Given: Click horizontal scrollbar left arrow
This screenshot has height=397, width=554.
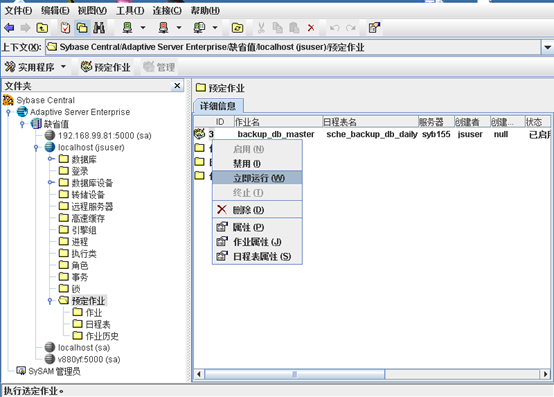Looking at the screenshot, I should coord(199,374).
